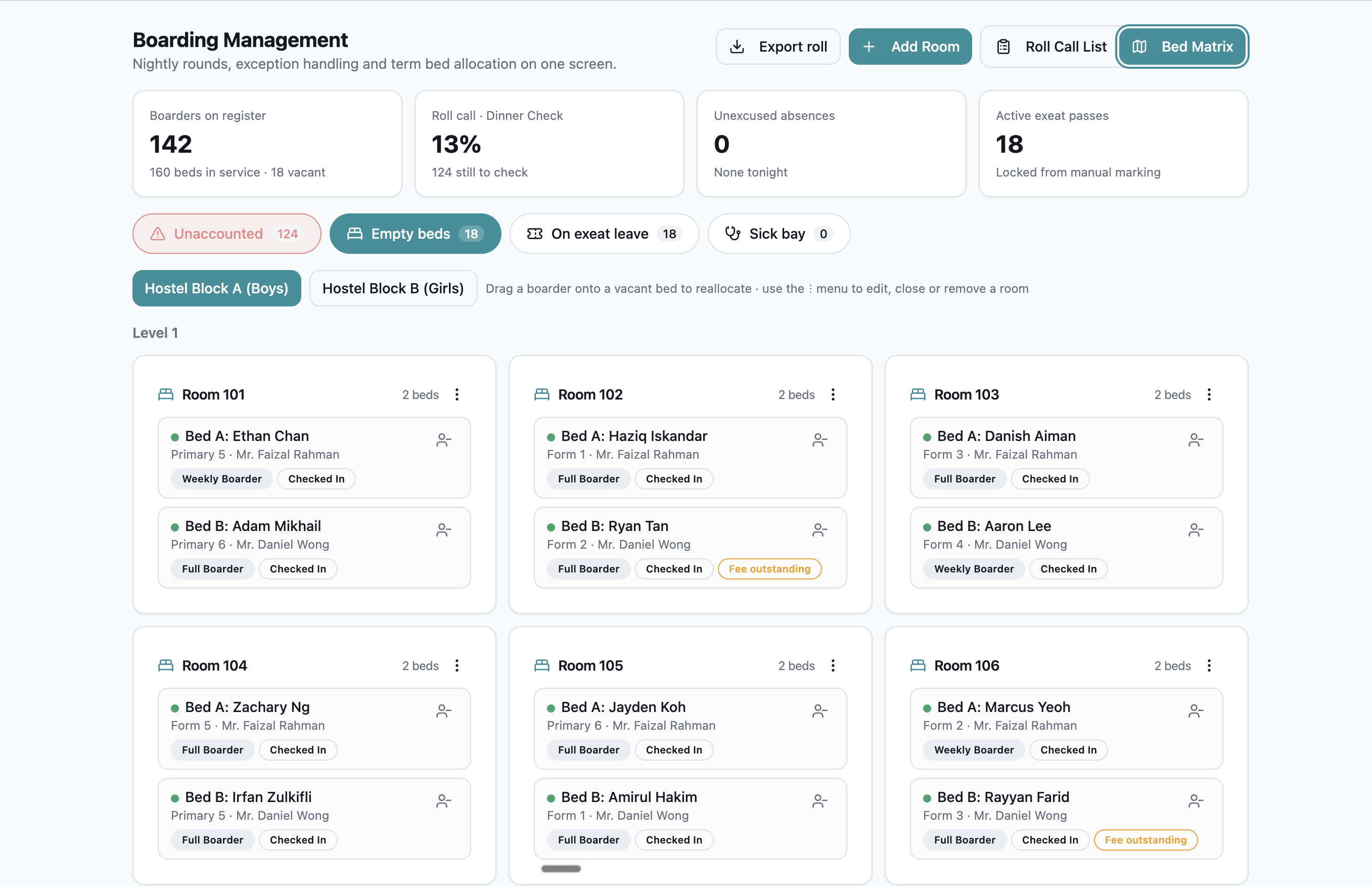Click Ethan Chan's Checked In status tag

point(316,479)
